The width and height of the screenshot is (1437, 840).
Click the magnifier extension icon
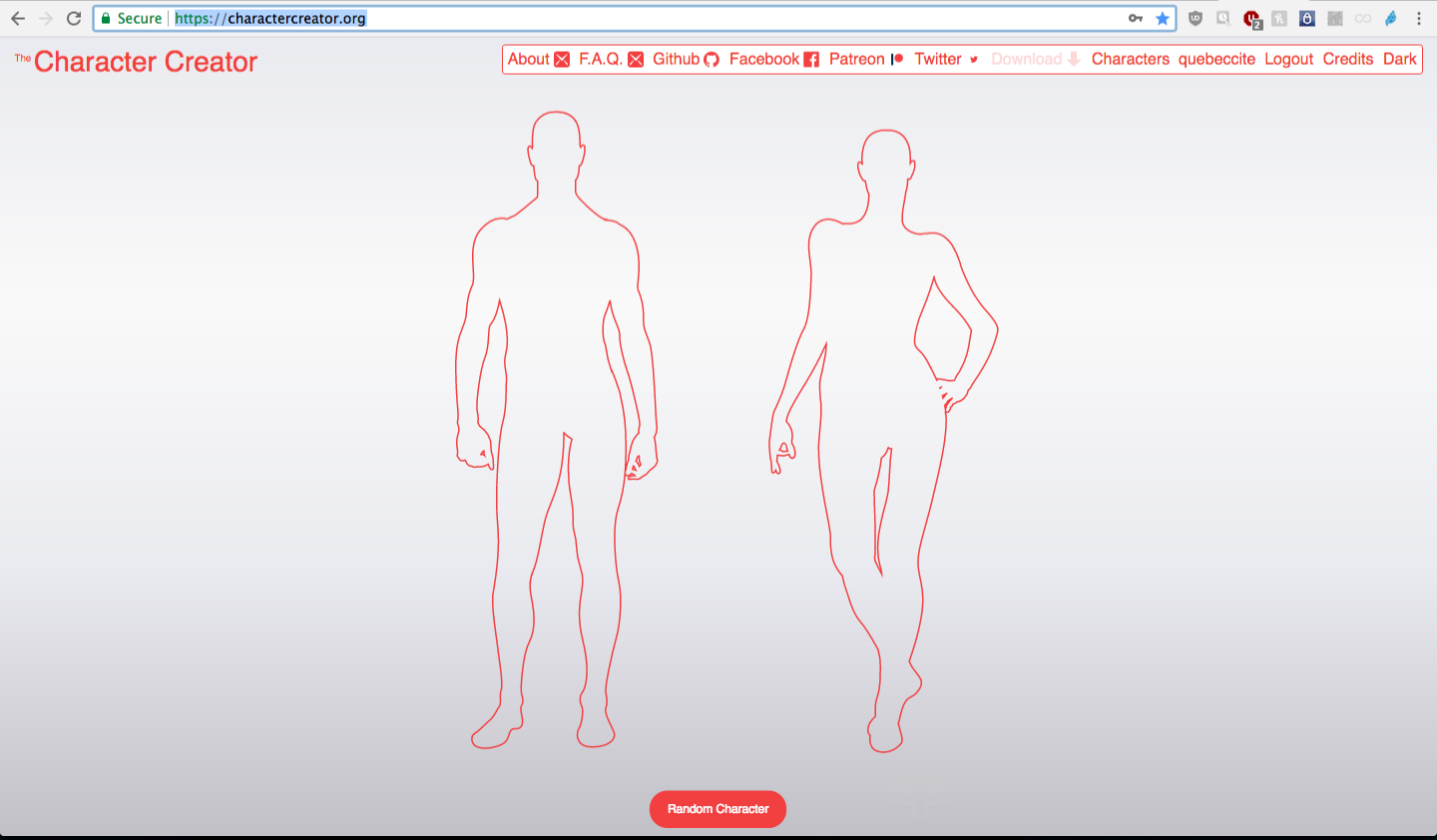pyautogui.click(x=1223, y=18)
